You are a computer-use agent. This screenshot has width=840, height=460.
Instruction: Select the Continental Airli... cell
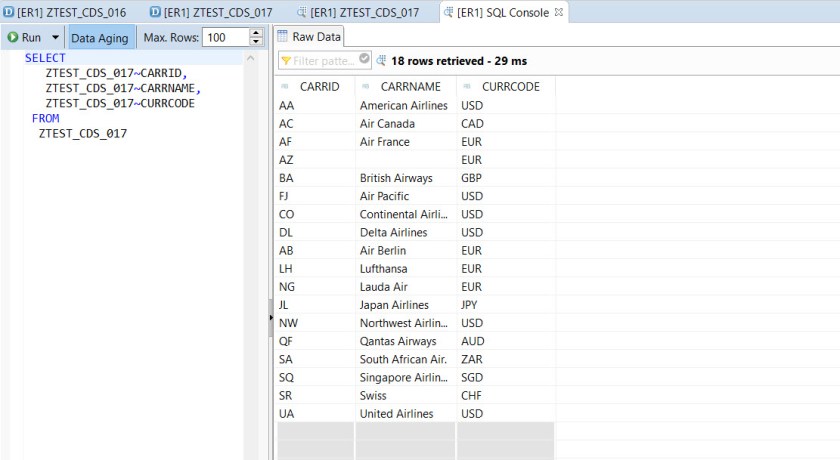click(406, 214)
